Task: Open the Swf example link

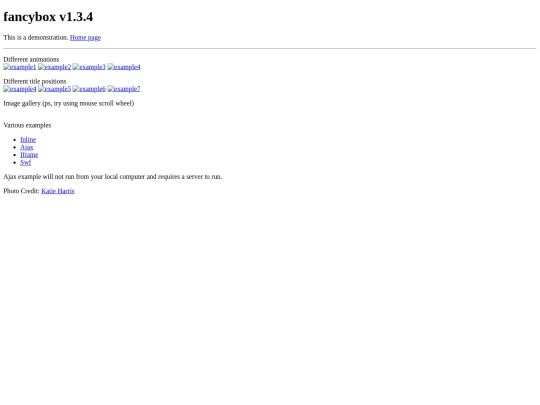Action: tap(25, 163)
